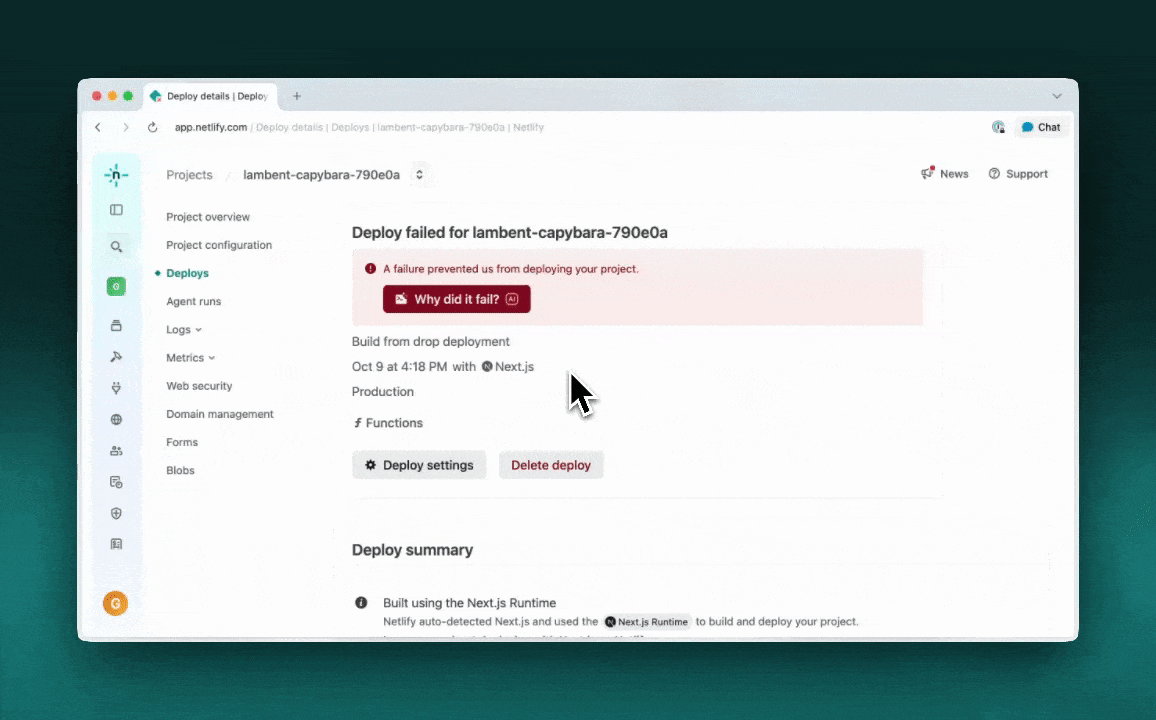
Task: Open the News link
Action: [954, 174]
